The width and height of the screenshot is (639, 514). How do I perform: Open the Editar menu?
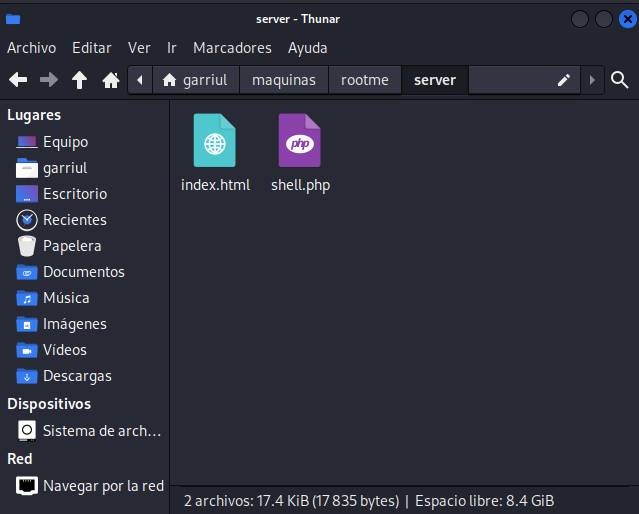point(92,48)
